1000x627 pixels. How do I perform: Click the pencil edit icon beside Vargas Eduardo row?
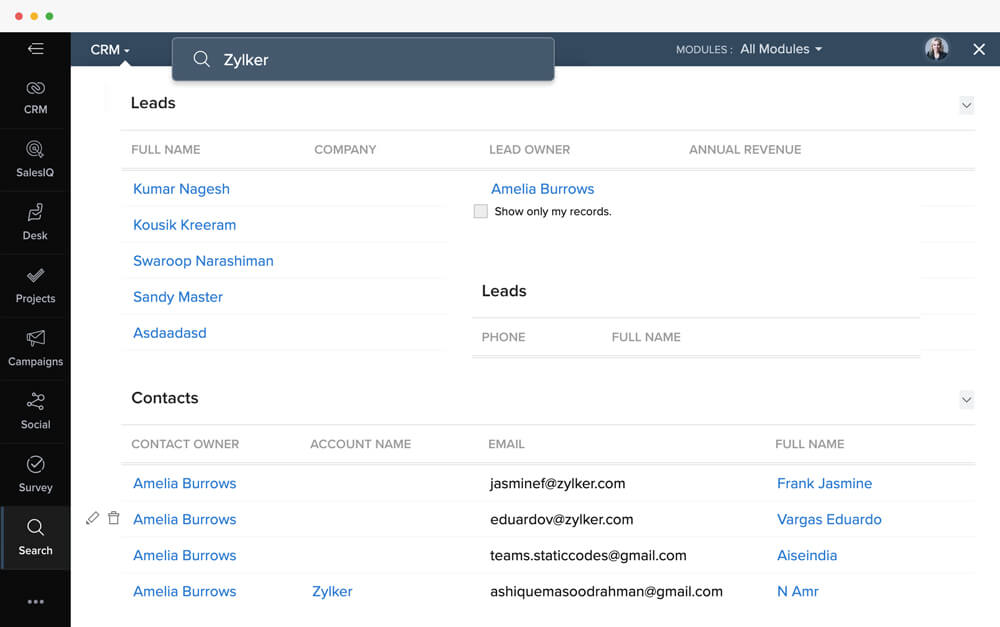point(92,518)
